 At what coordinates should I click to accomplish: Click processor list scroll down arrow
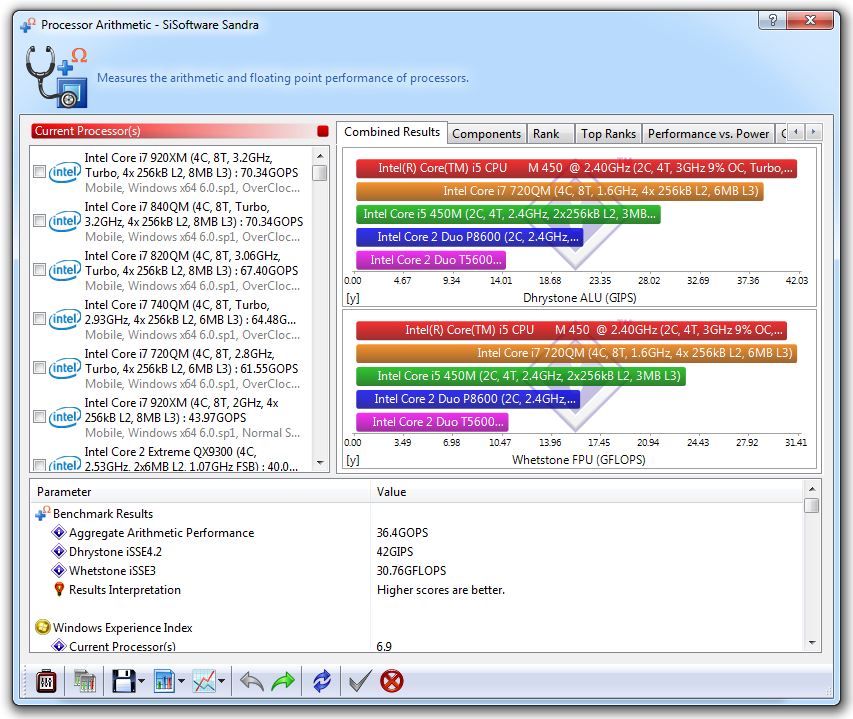[x=320, y=463]
